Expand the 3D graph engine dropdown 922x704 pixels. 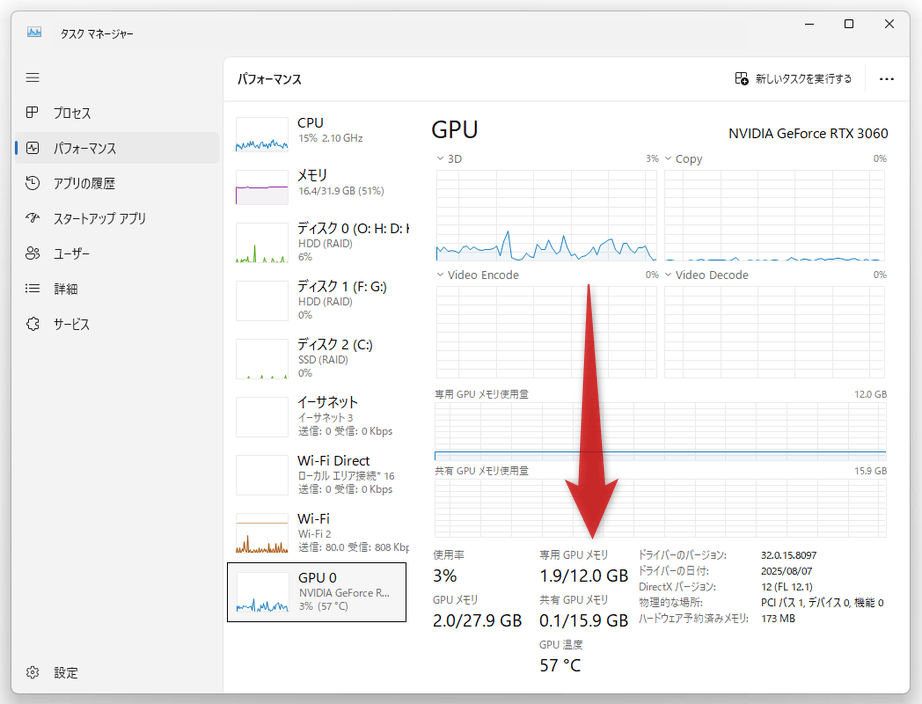click(441, 159)
